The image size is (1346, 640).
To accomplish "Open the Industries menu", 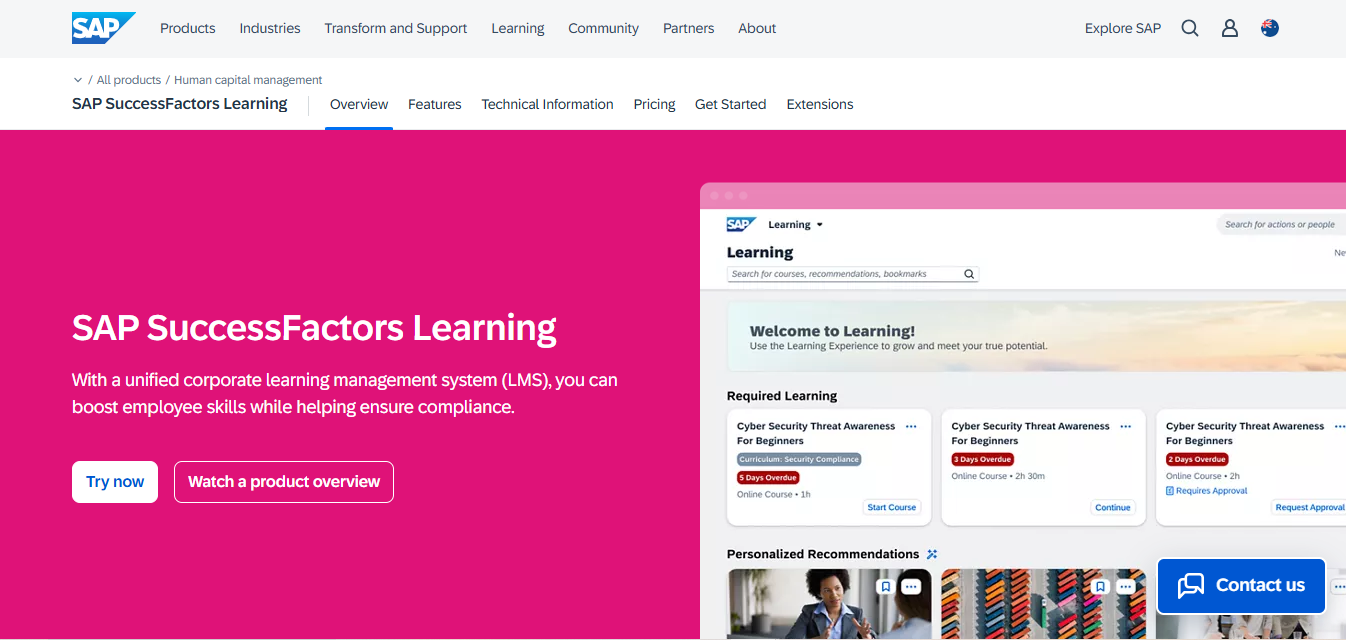I will pyautogui.click(x=270, y=28).
